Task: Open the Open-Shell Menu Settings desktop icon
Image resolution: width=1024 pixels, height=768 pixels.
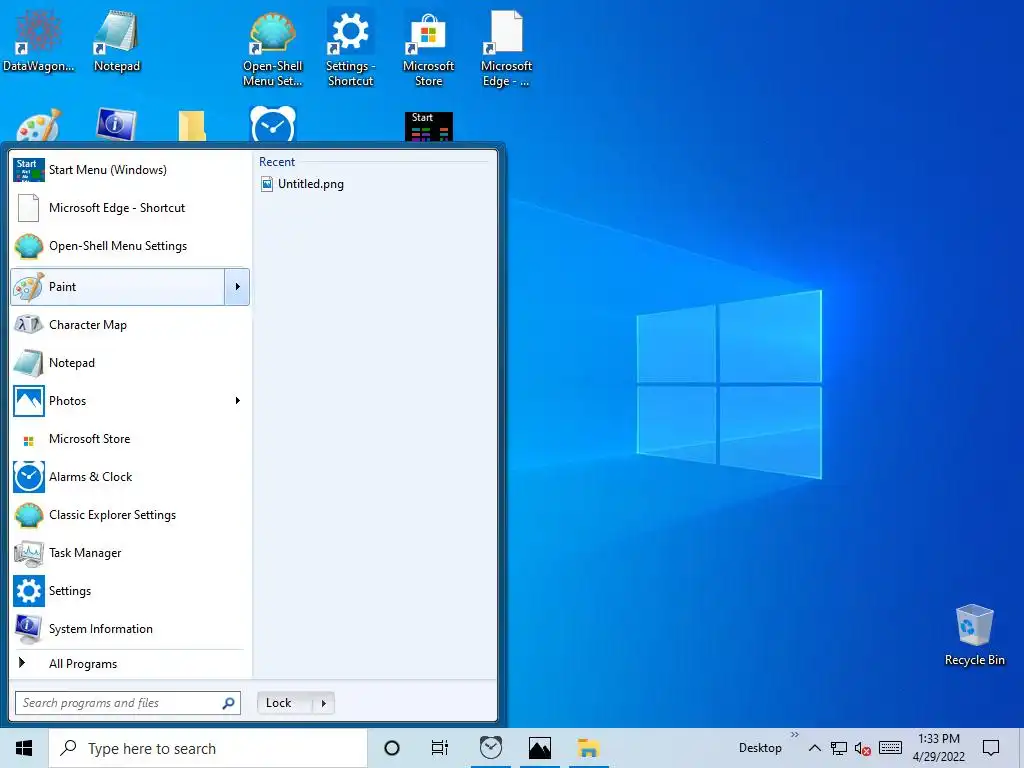Action: click(272, 47)
